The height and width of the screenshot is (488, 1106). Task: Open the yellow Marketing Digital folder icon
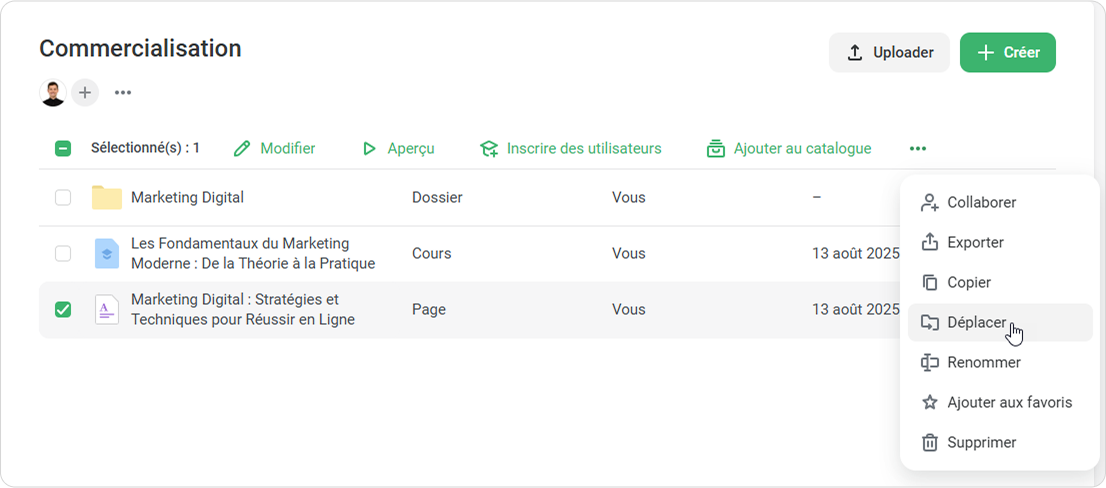coord(106,198)
